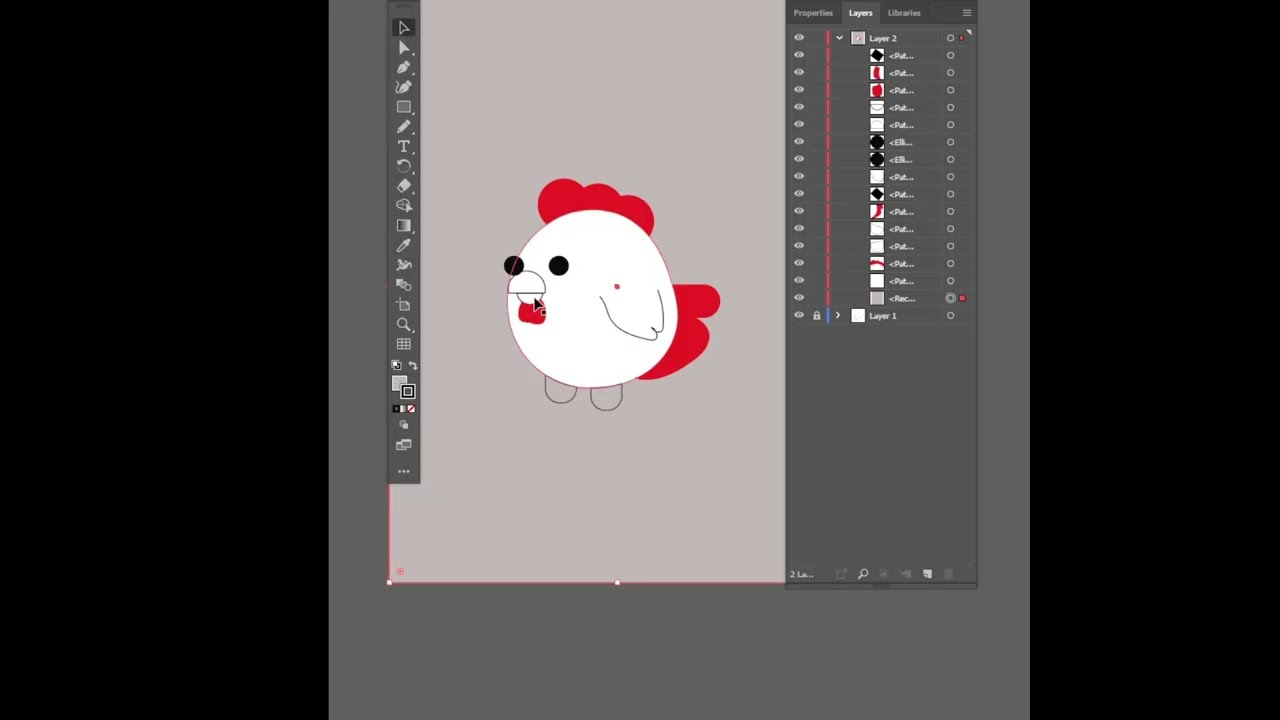Open Edit Toolbar three-dots button

pos(404,471)
